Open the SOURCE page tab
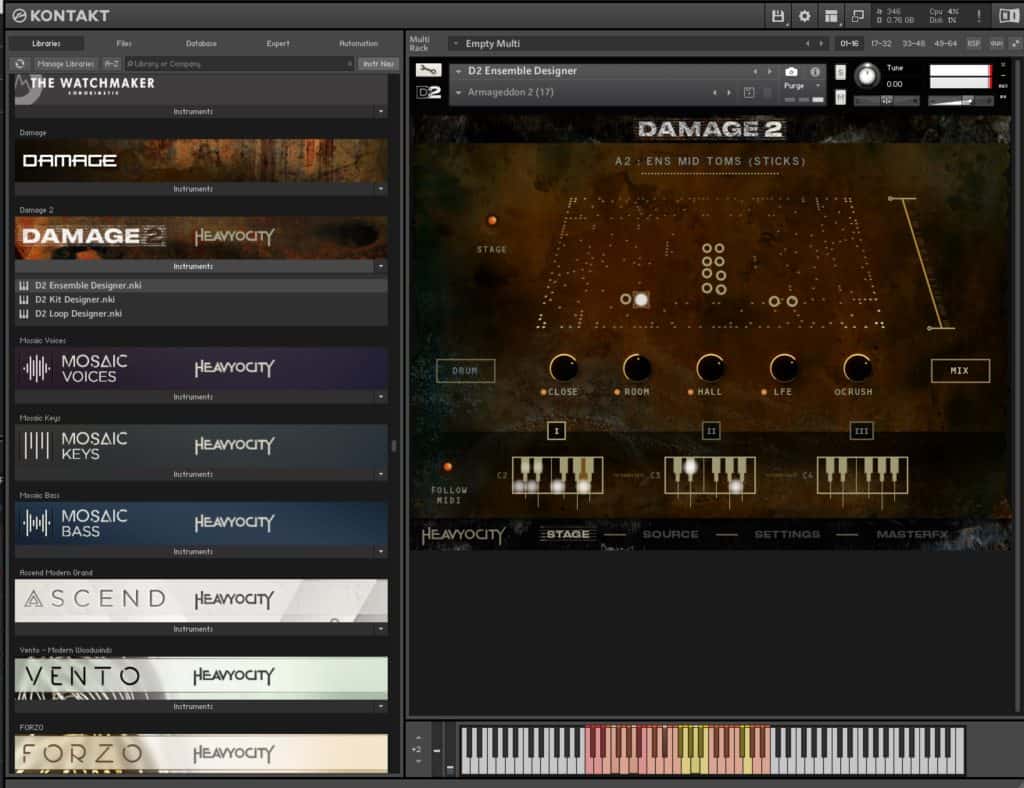Image resolution: width=1024 pixels, height=788 pixels. (x=670, y=535)
